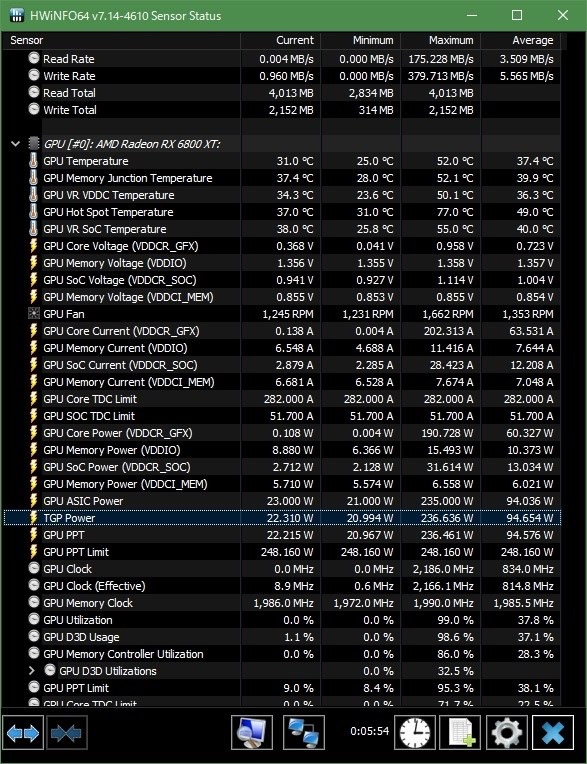Collapse the GPU AMD Radeon RX 6800 XT group
The width and height of the screenshot is (587, 764).
point(16,144)
